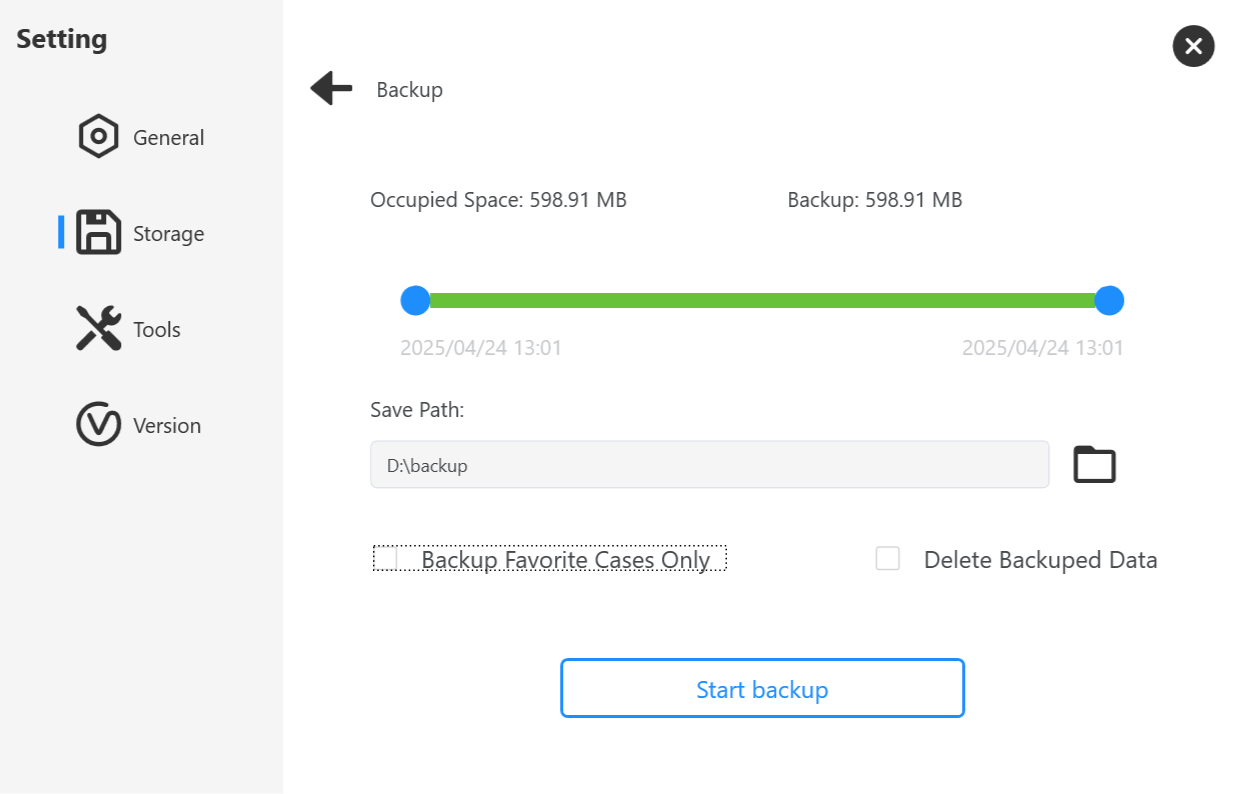
Task: Click the Version checkmark icon
Action: point(99,424)
